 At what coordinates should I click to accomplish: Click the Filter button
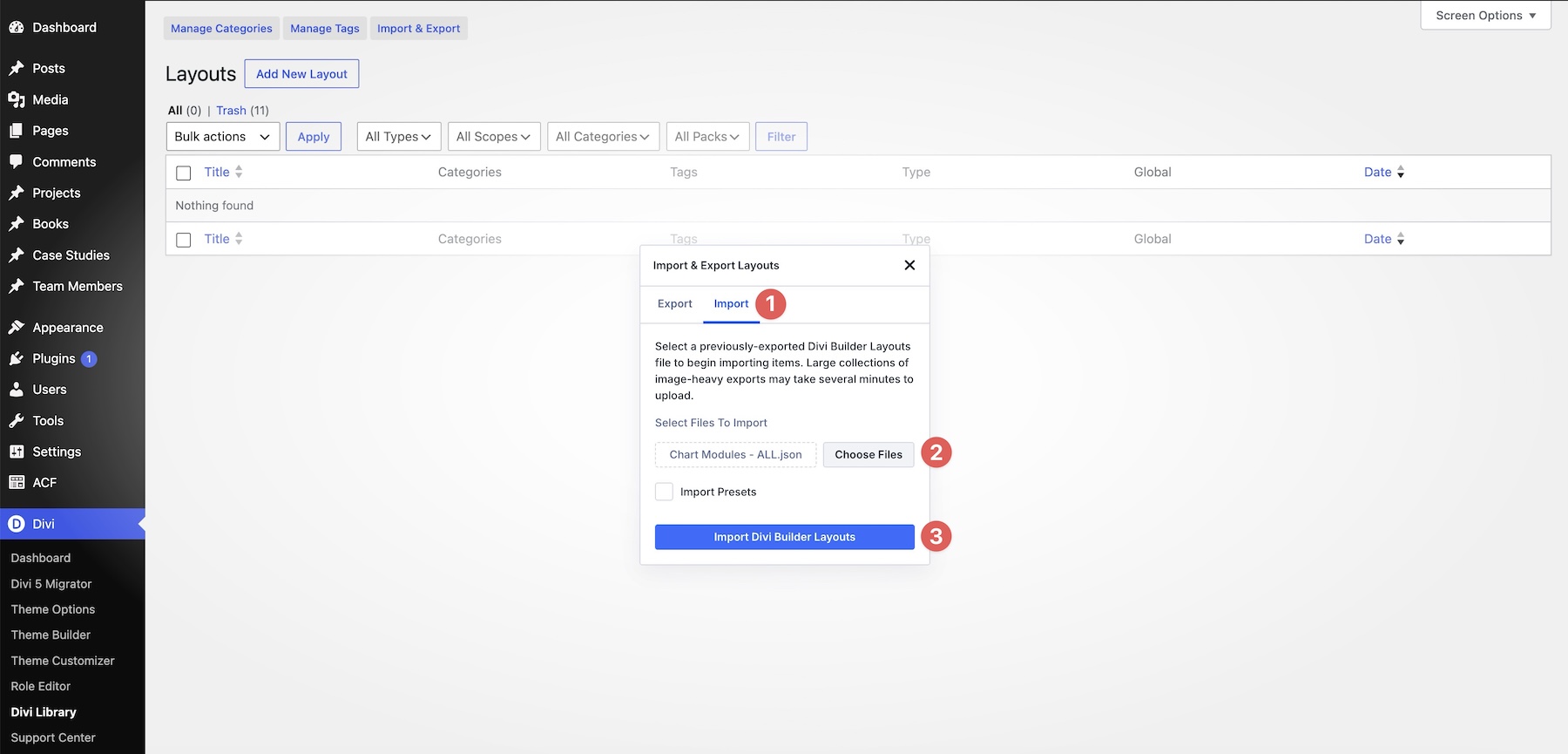tap(781, 137)
